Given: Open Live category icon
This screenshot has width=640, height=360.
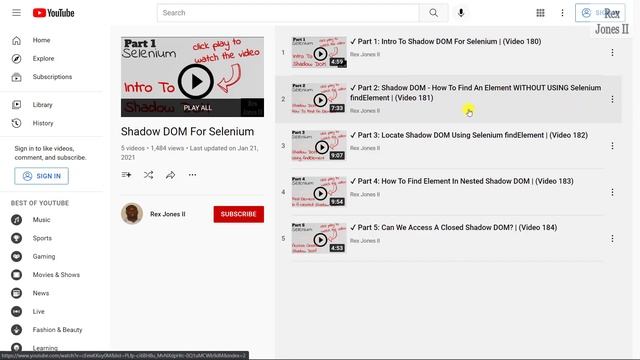Looking at the screenshot, I should pyautogui.click(x=16, y=311).
